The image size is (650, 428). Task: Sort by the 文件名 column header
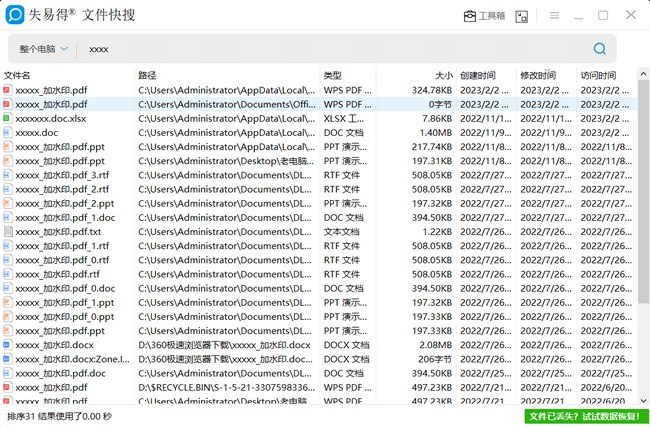coord(17,75)
